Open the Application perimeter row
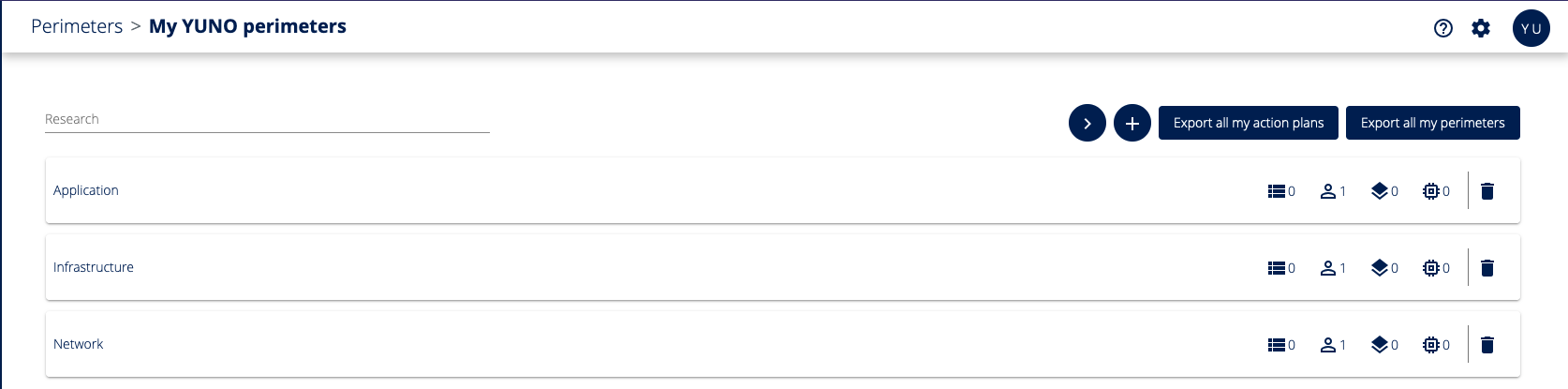The height and width of the screenshot is (389, 1568). click(x=86, y=190)
